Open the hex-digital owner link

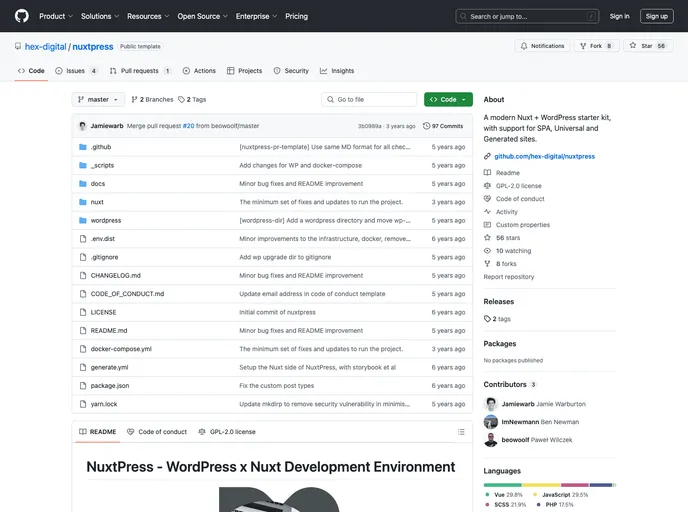click(x=46, y=47)
